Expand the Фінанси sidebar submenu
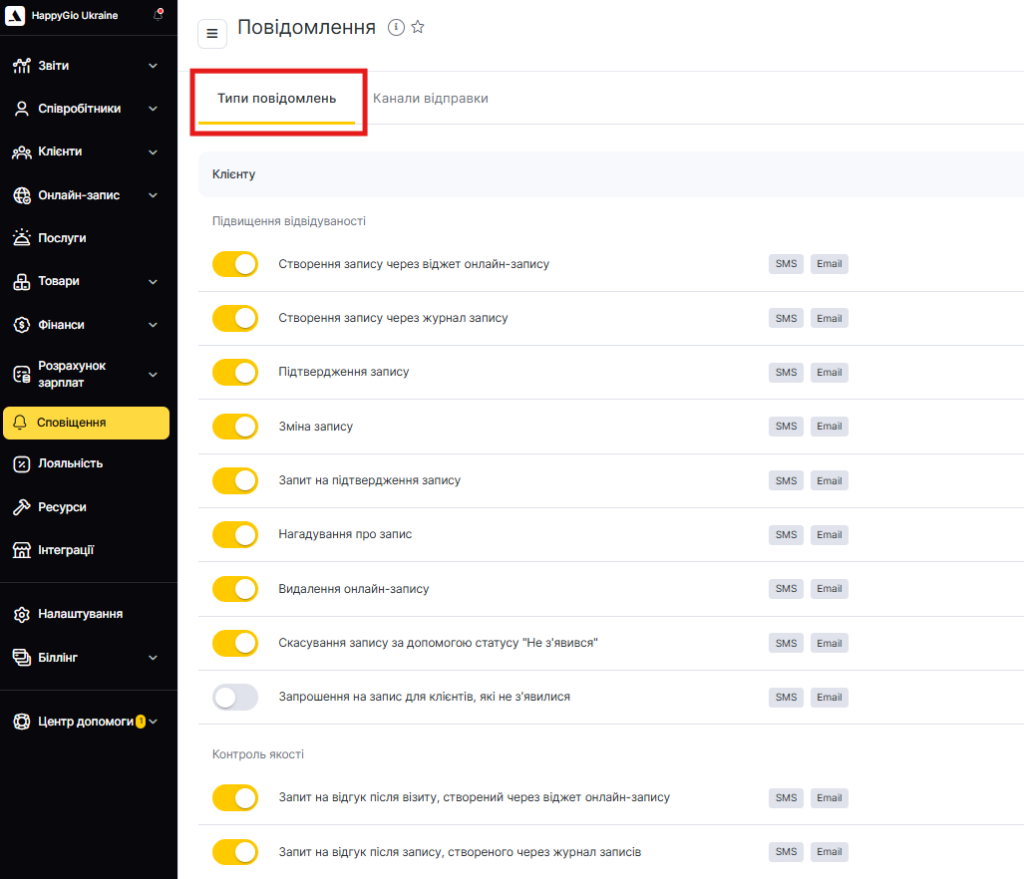The width and height of the screenshot is (1024, 879). click(x=153, y=325)
